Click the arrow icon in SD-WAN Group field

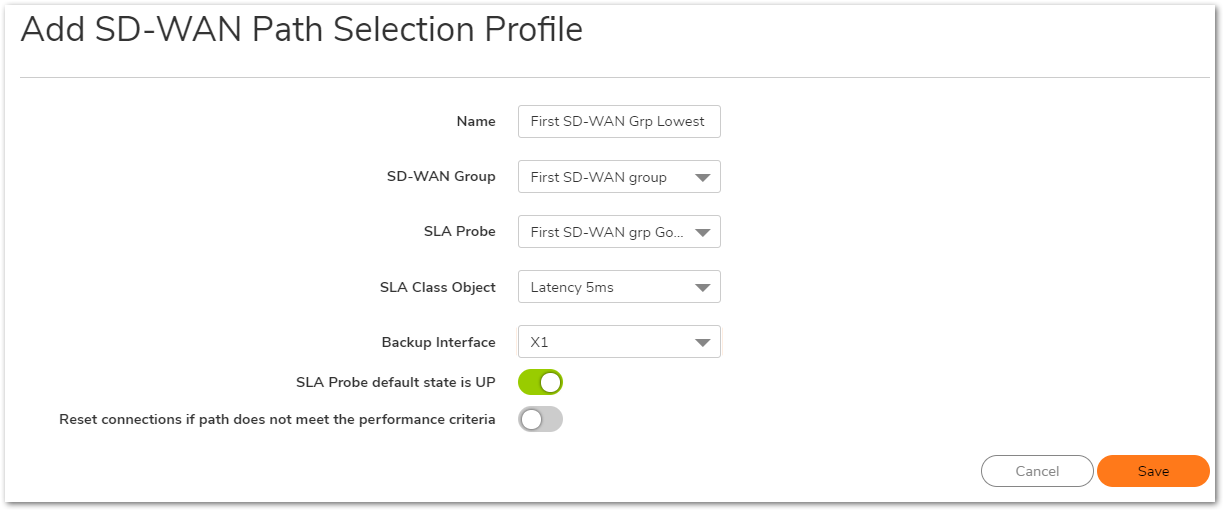tap(702, 178)
